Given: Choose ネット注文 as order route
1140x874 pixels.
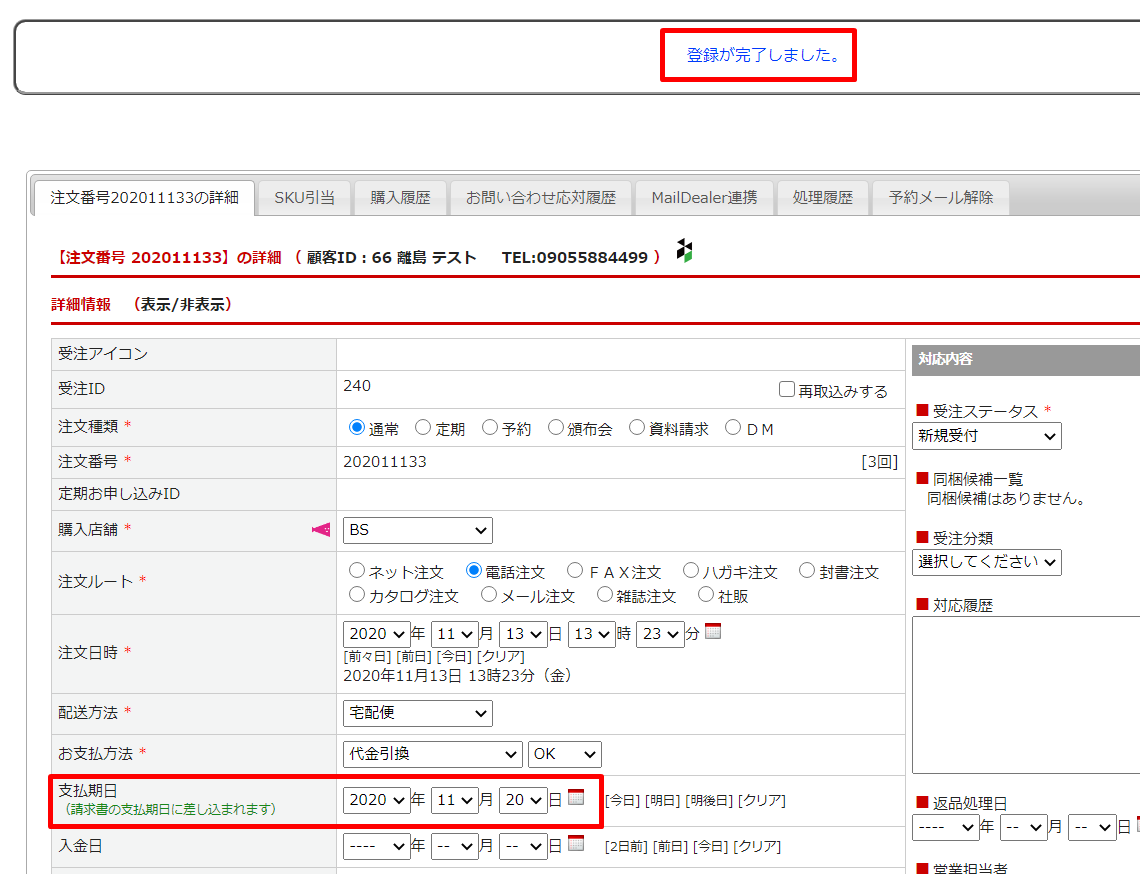Looking at the screenshot, I should [x=357, y=571].
